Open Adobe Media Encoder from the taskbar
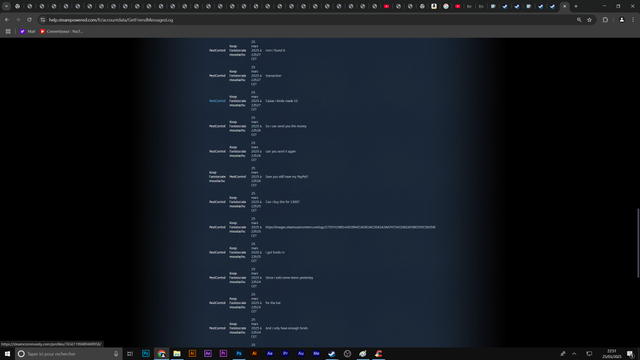The height and width of the screenshot is (360, 640). click(316, 354)
